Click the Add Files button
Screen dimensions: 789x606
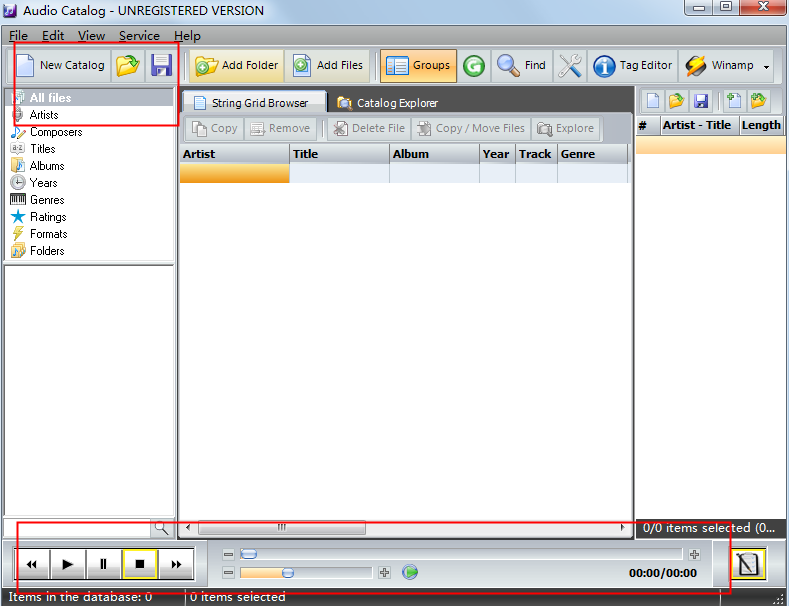click(328, 66)
